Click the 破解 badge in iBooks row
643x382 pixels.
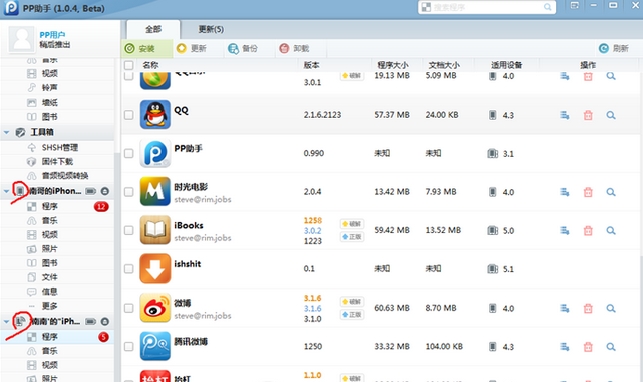point(352,224)
